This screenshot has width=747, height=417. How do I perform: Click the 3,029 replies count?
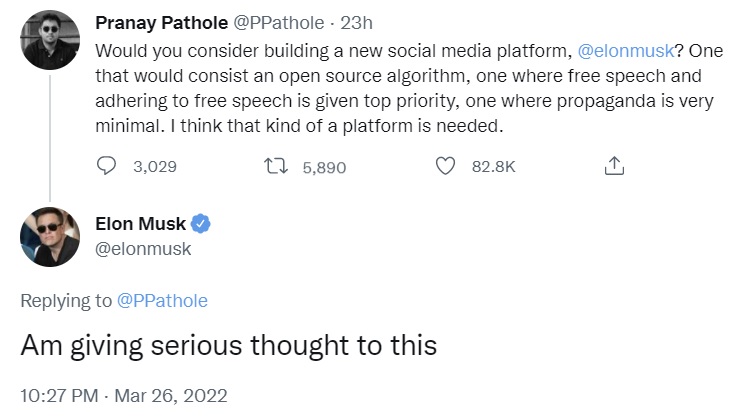(x=154, y=167)
